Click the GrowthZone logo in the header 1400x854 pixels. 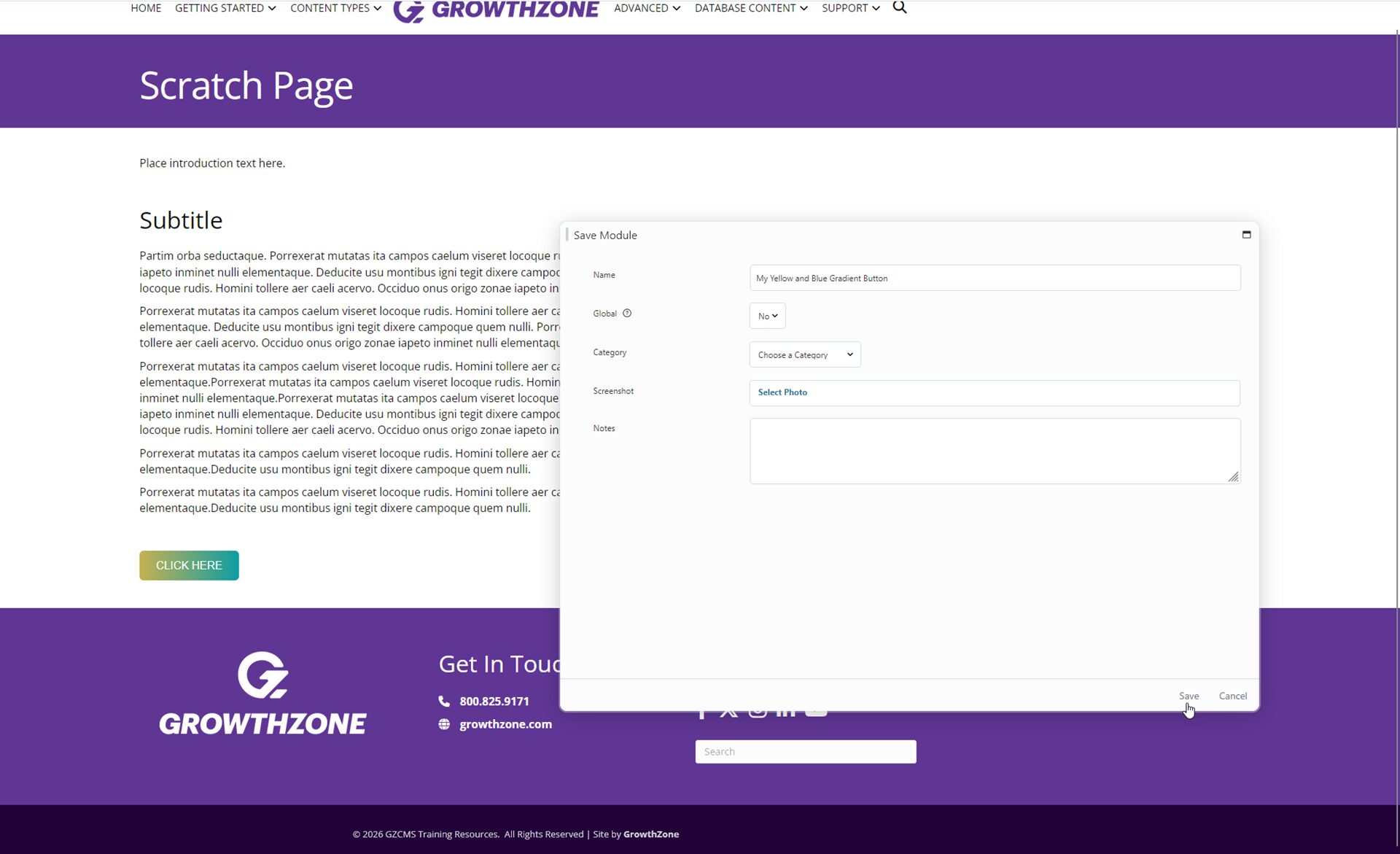click(496, 10)
